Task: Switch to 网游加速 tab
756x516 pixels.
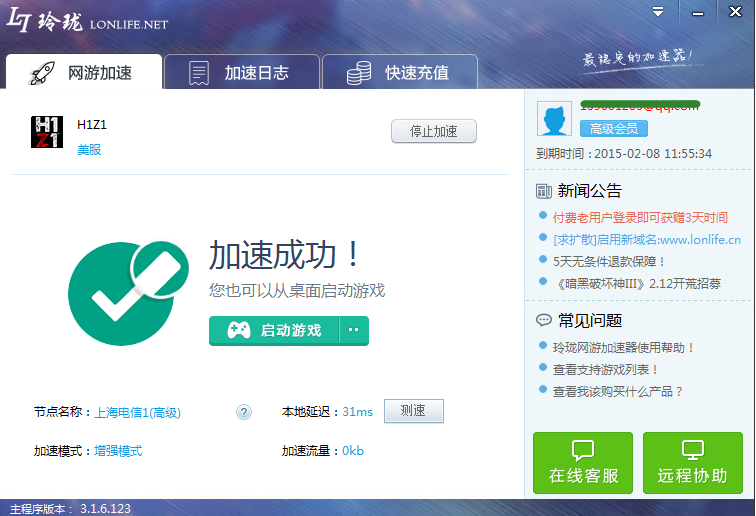Action: 83,73
